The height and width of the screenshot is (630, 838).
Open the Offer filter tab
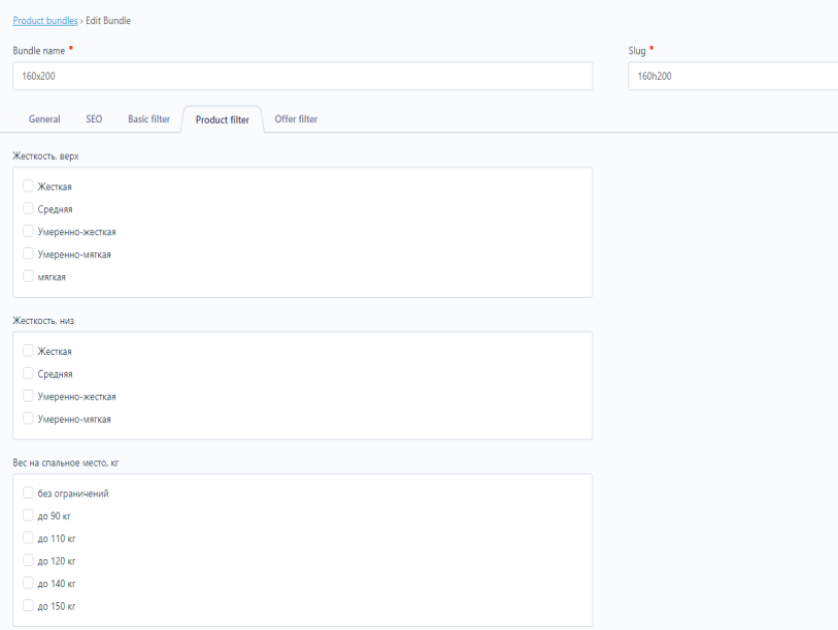coord(296,119)
